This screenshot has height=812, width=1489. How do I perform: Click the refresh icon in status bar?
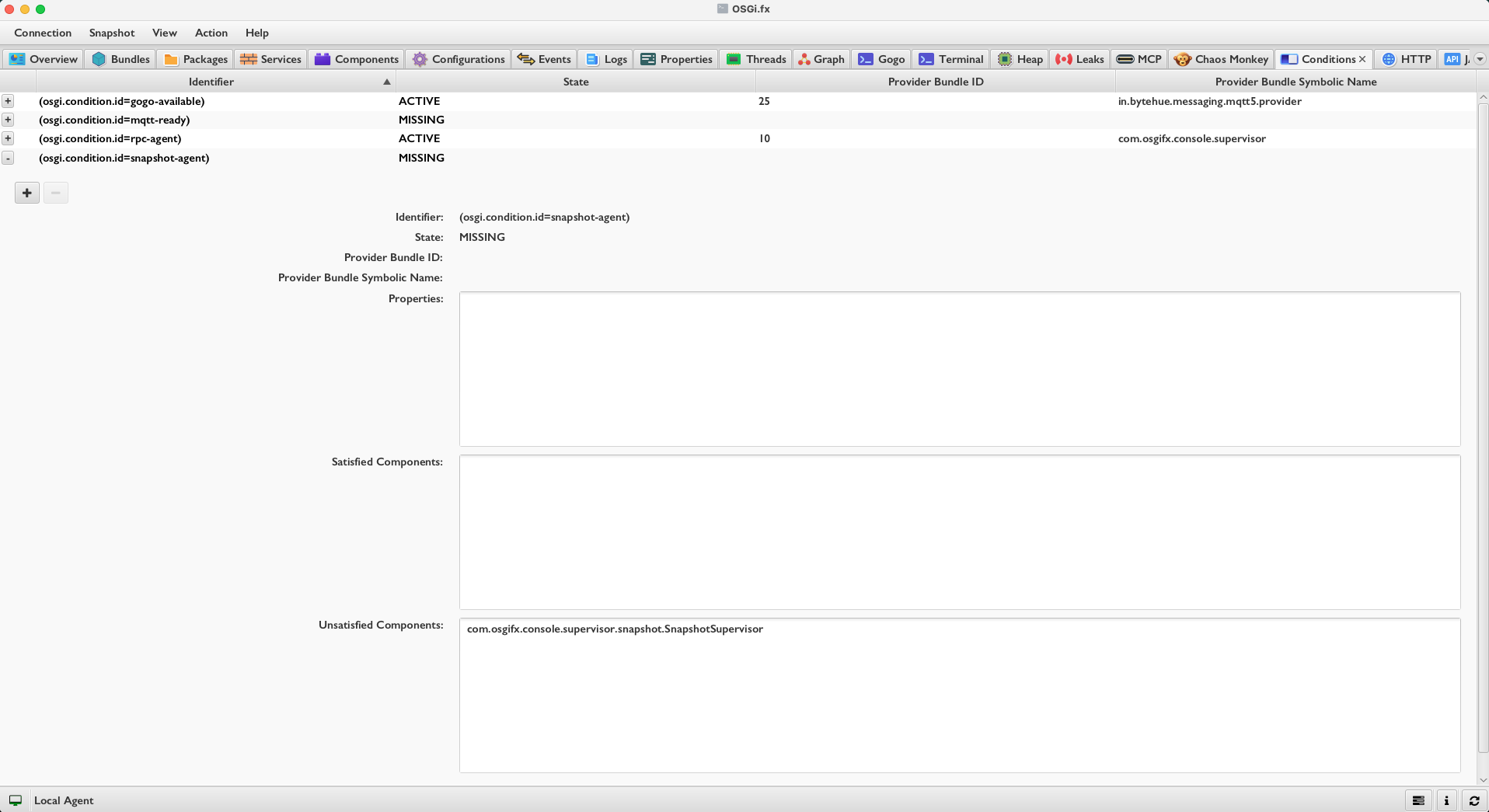(1474, 800)
